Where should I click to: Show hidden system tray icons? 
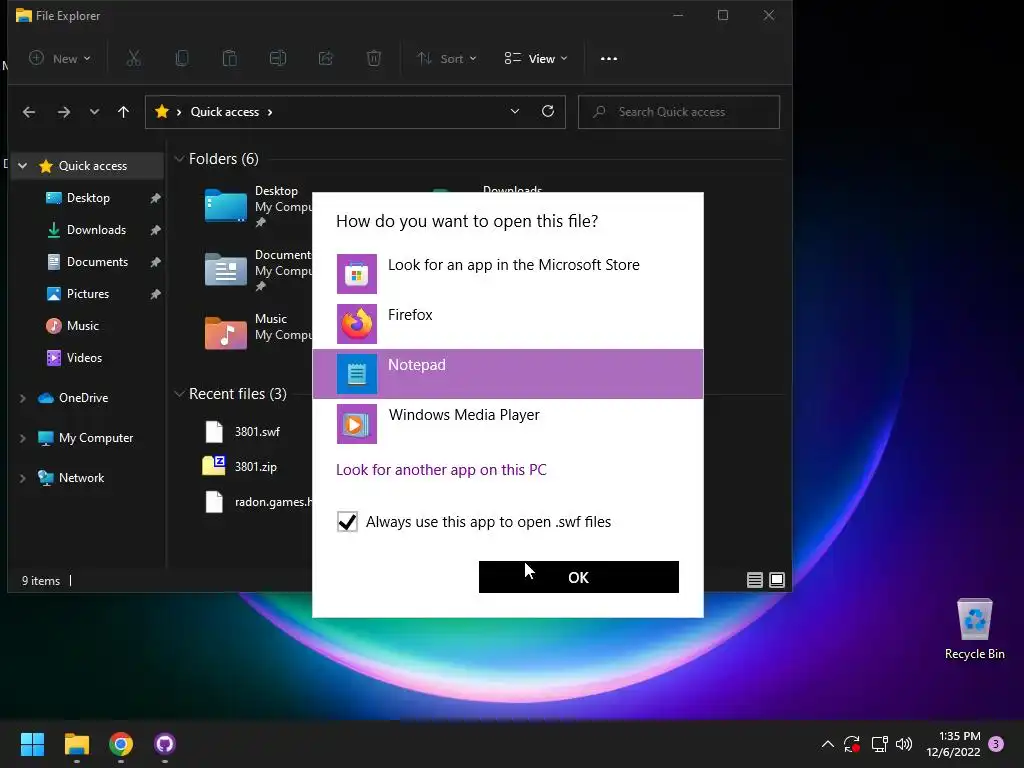pos(827,744)
